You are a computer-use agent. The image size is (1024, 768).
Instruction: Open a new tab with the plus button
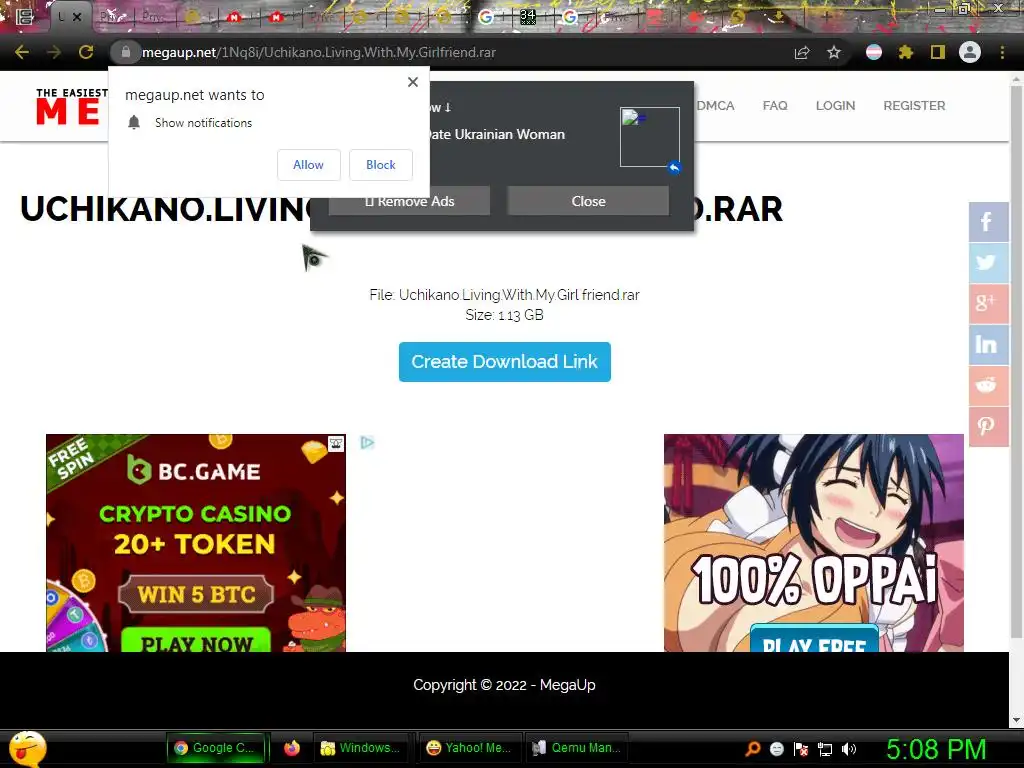pos(827,16)
